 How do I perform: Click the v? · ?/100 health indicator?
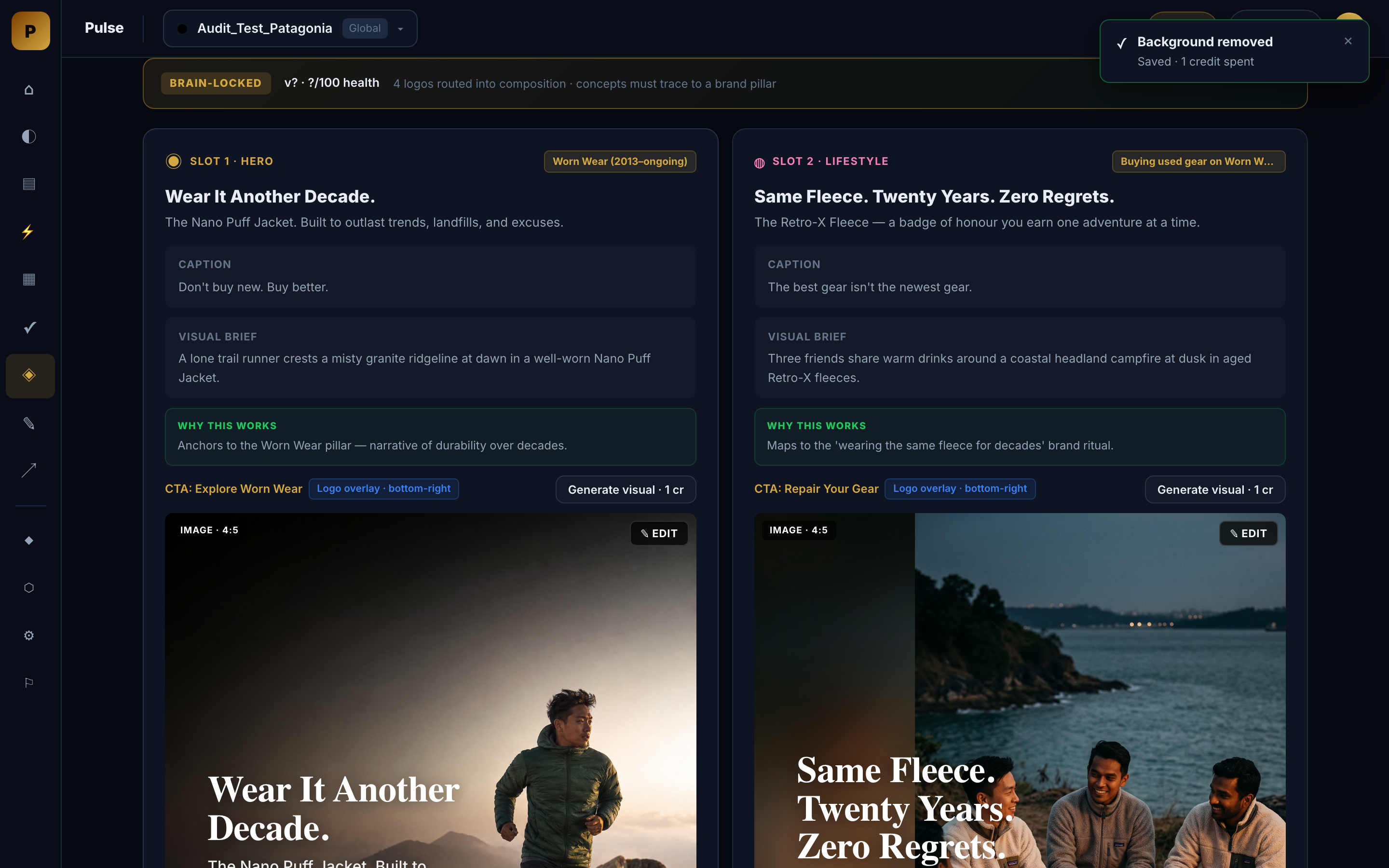pyautogui.click(x=332, y=83)
